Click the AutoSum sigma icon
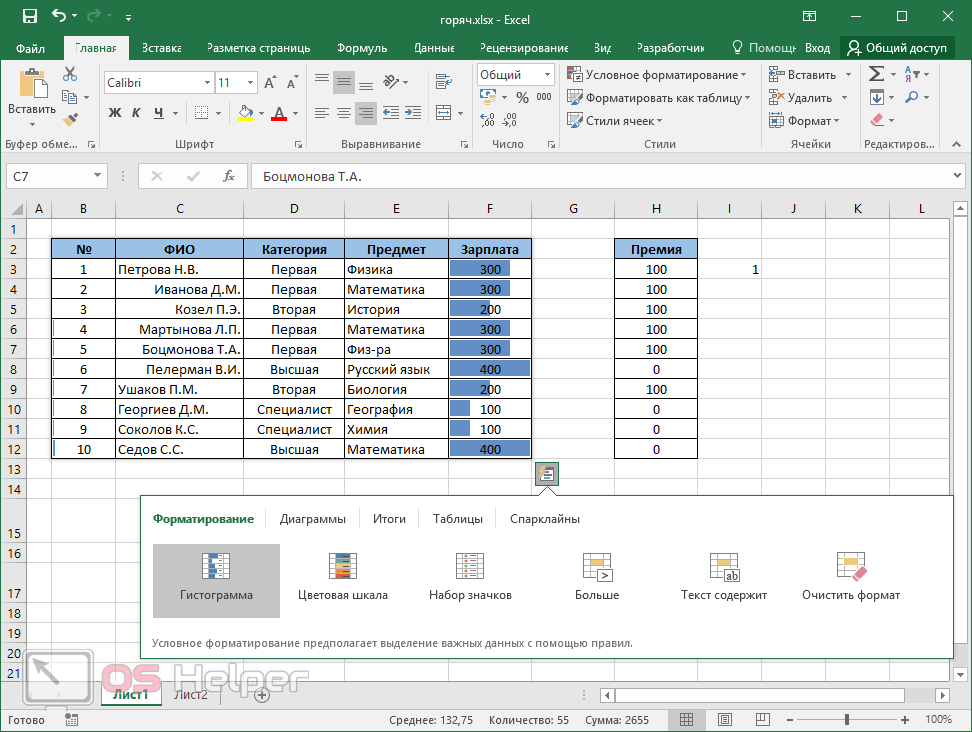Viewport: 972px width, 732px height. pos(876,74)
